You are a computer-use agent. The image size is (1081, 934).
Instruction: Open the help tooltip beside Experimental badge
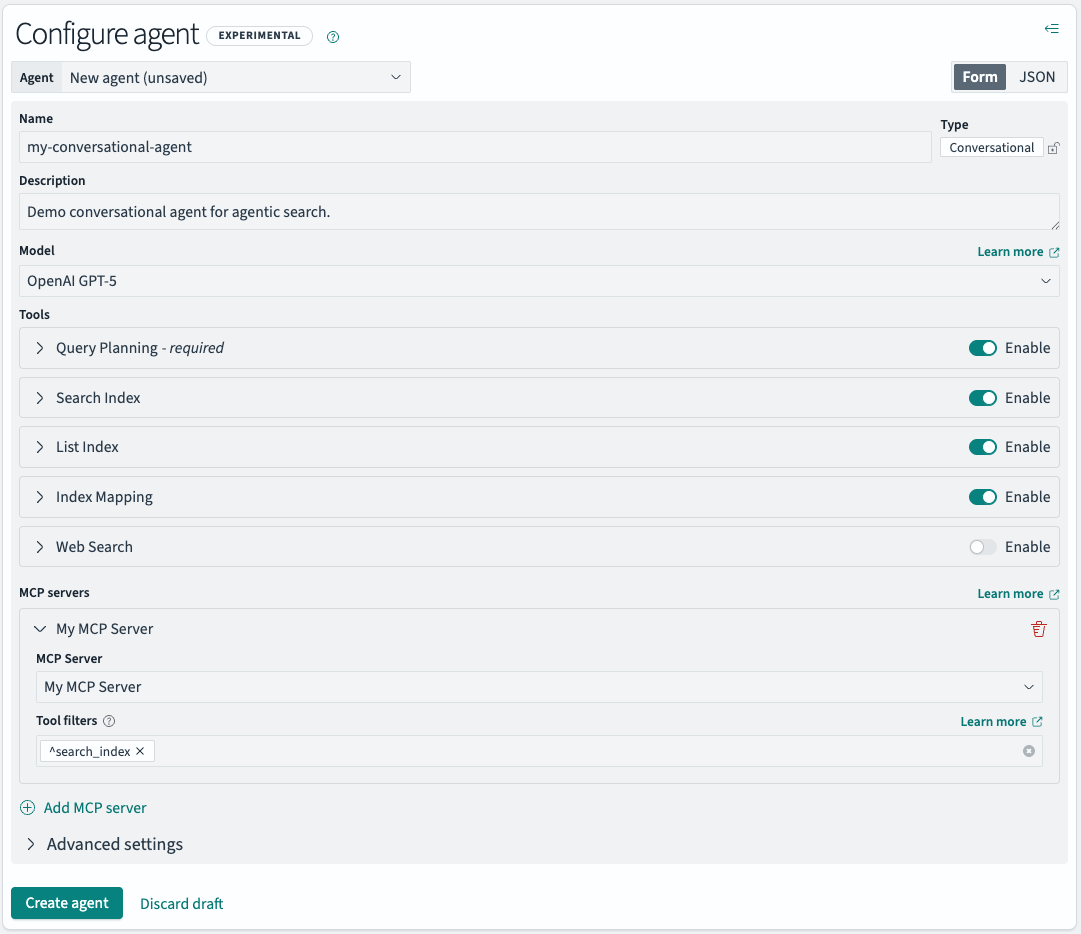pyautogui.click(x=332, y=36)
